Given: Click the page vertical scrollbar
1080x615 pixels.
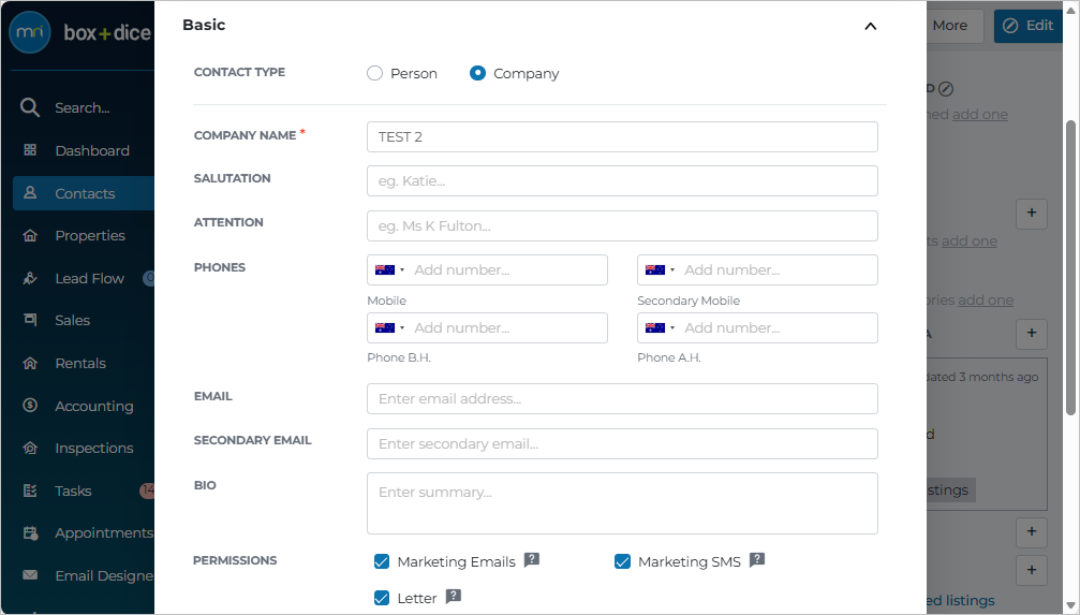Looking at the screenshot, I should tap(1070, 269).
